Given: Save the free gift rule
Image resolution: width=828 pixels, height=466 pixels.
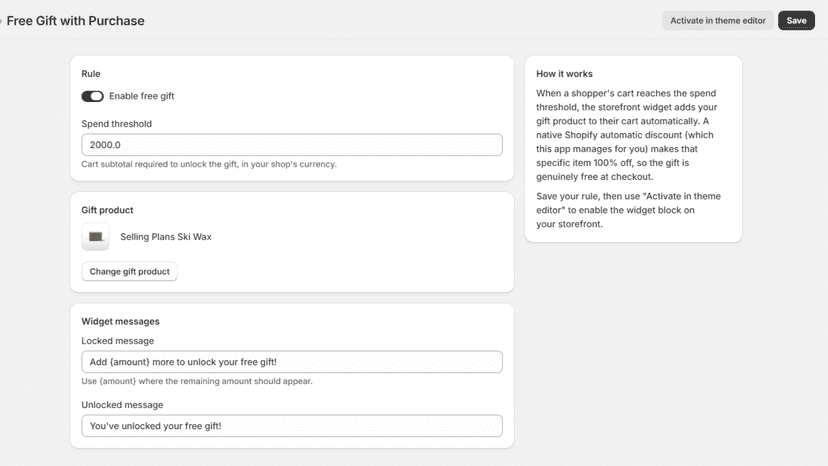Looking at the screenshot, I should [x=796, y=21].
